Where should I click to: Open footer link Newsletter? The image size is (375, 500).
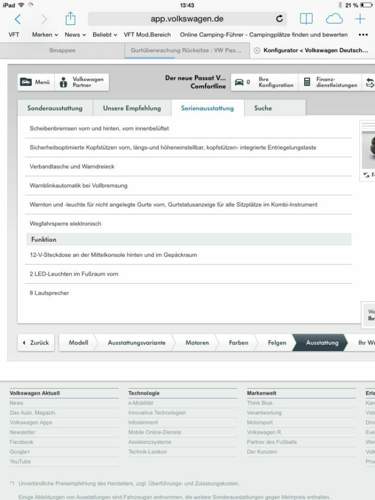click(22, 432)
